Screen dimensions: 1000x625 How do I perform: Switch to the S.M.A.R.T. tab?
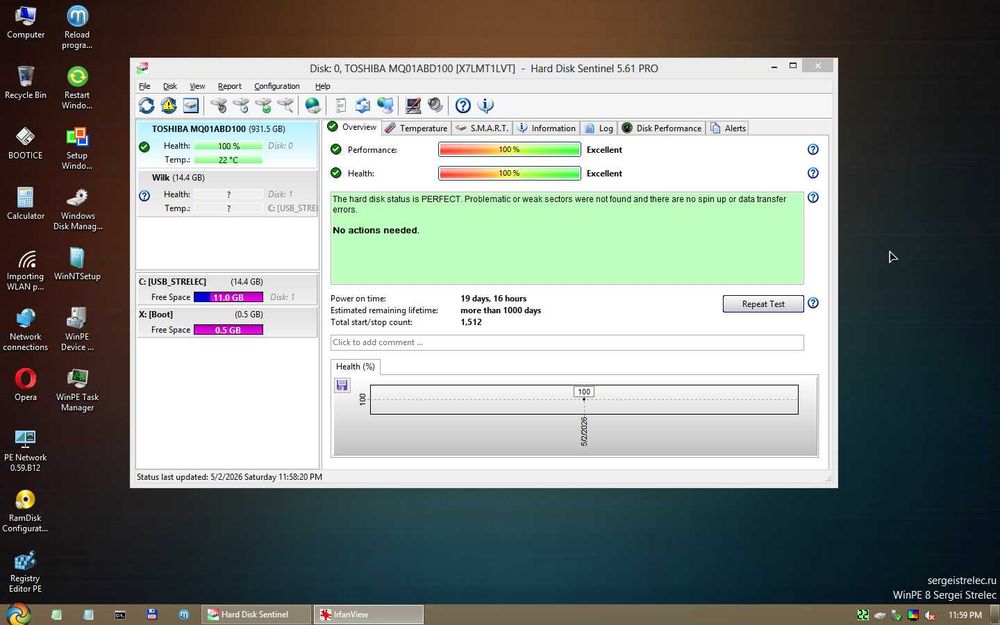click(x=482, y=128)
